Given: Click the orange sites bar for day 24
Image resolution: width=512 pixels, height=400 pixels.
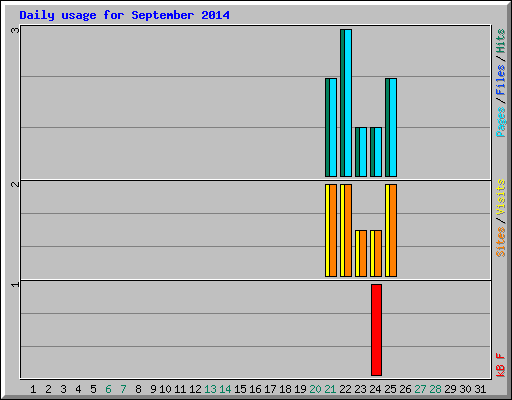Looking at the screenshot, I should click(x=378, y=254).
